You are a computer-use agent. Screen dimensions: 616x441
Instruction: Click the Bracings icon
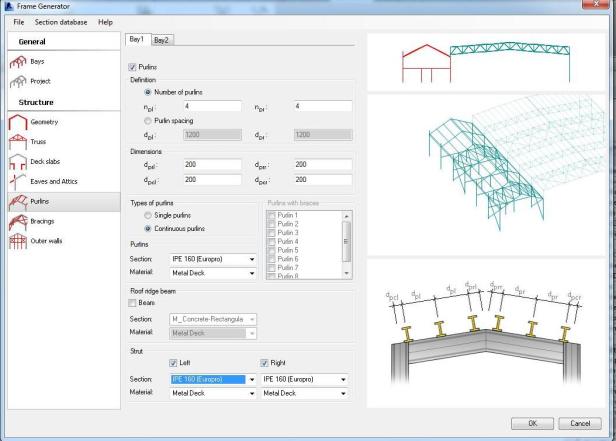click(x=18, y=221)
